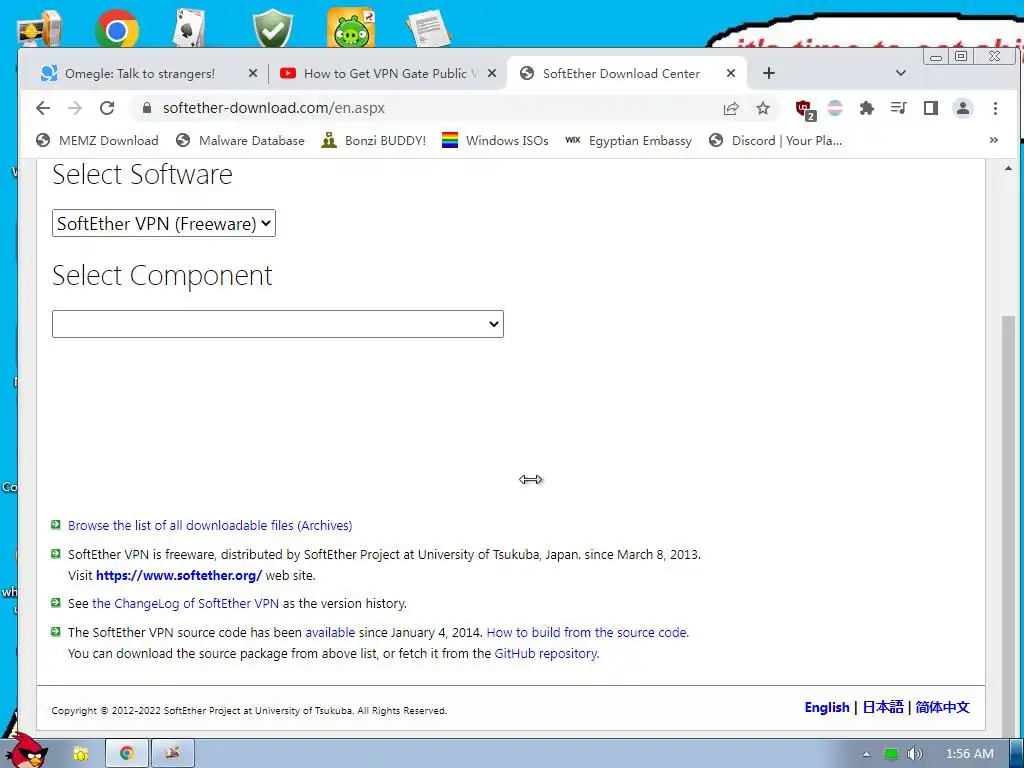Switch language to English
The image size is (1024, 768).
(x=827, y=707)
